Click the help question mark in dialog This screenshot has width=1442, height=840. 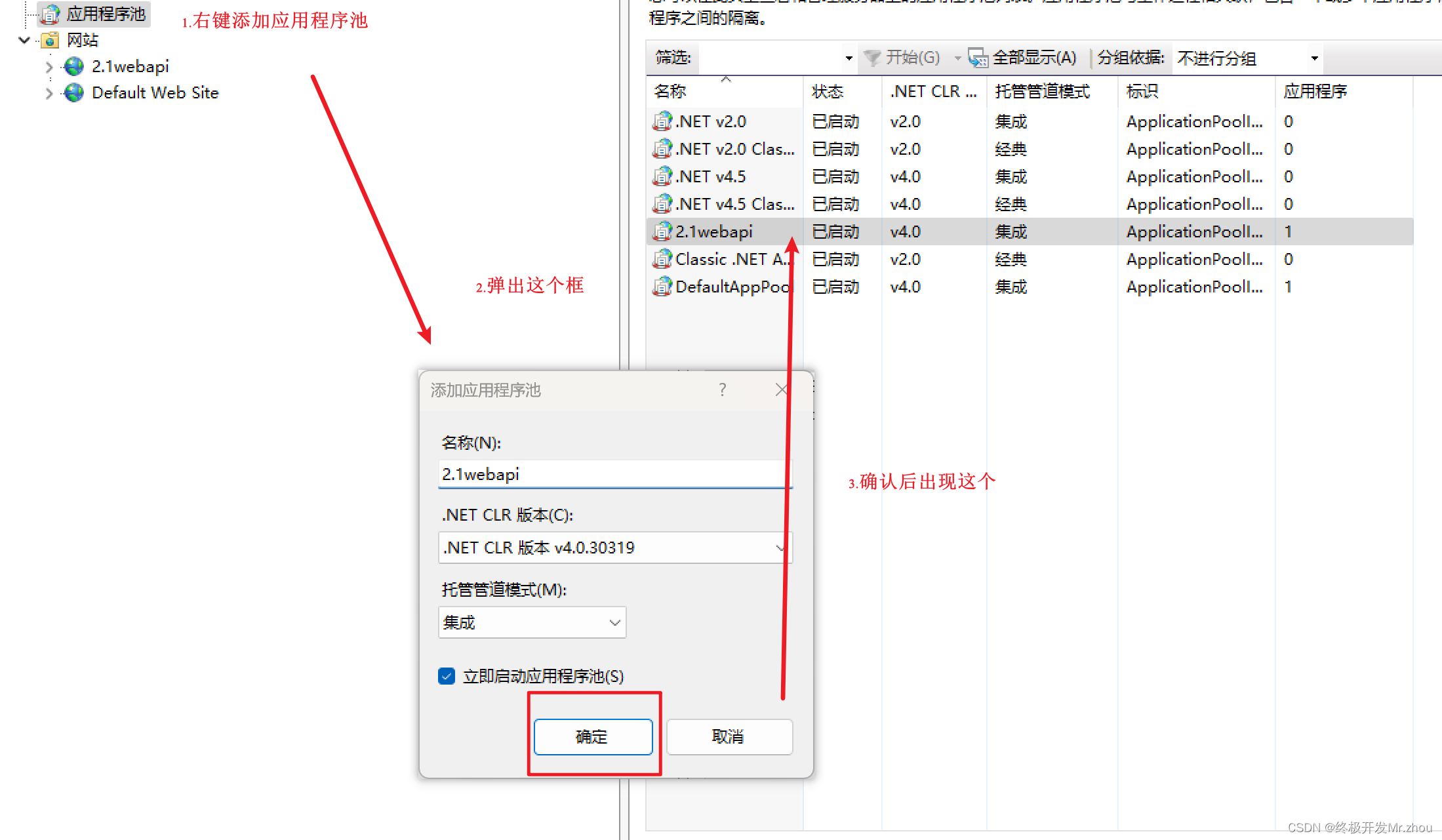click(722, 390)
